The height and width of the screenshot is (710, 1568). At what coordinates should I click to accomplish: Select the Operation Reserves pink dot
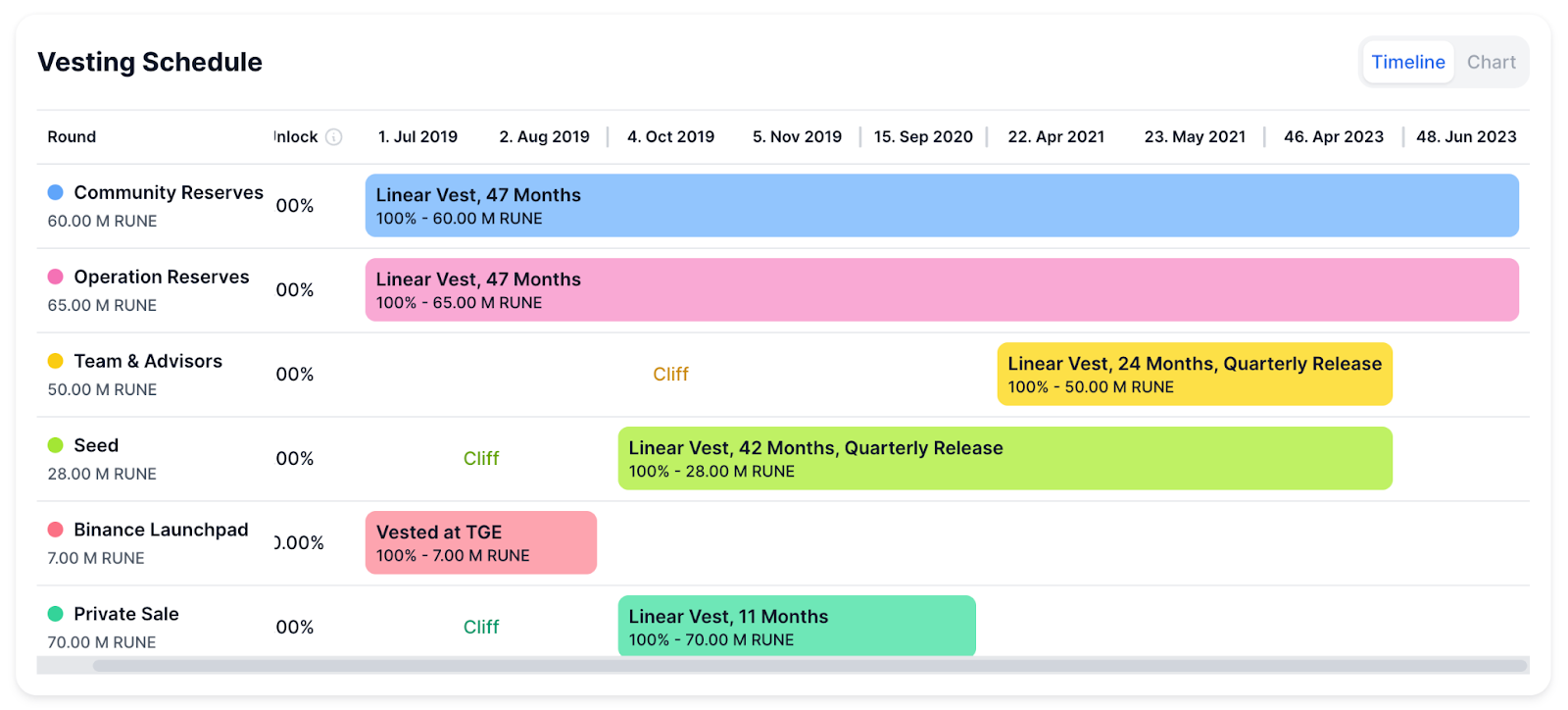(x=56, y=277)
